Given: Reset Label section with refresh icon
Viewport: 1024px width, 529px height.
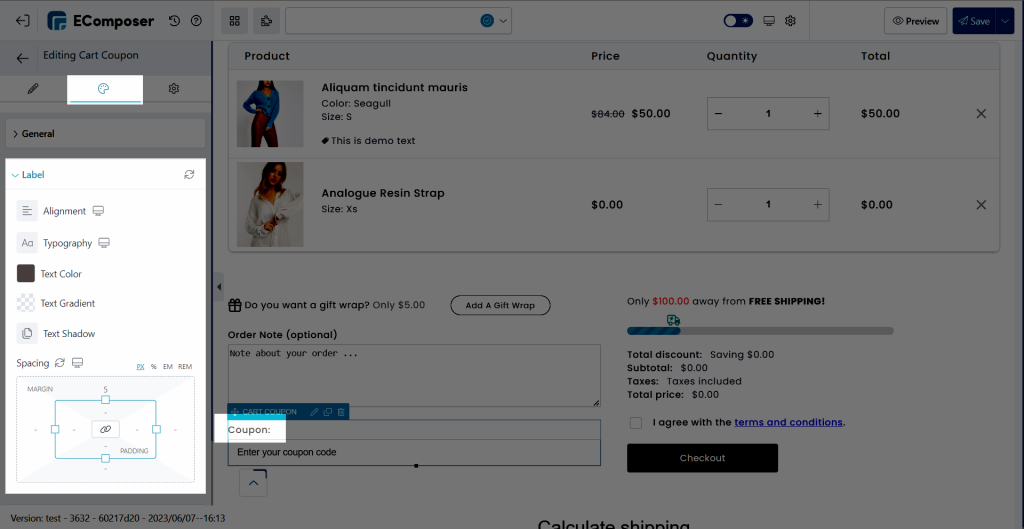Looking at the screenshot, I should click(x=189, y=174).
